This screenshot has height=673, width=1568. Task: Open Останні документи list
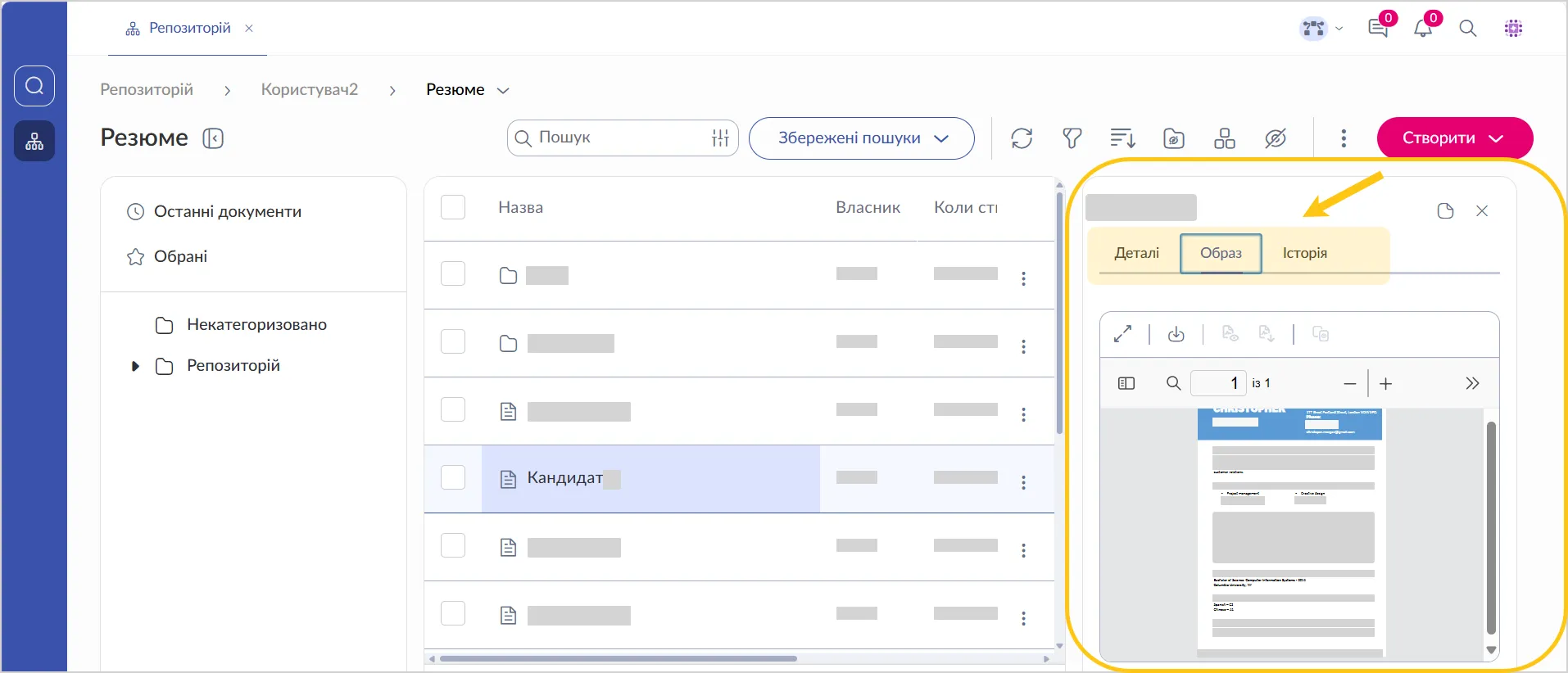[x=227, y=212]
